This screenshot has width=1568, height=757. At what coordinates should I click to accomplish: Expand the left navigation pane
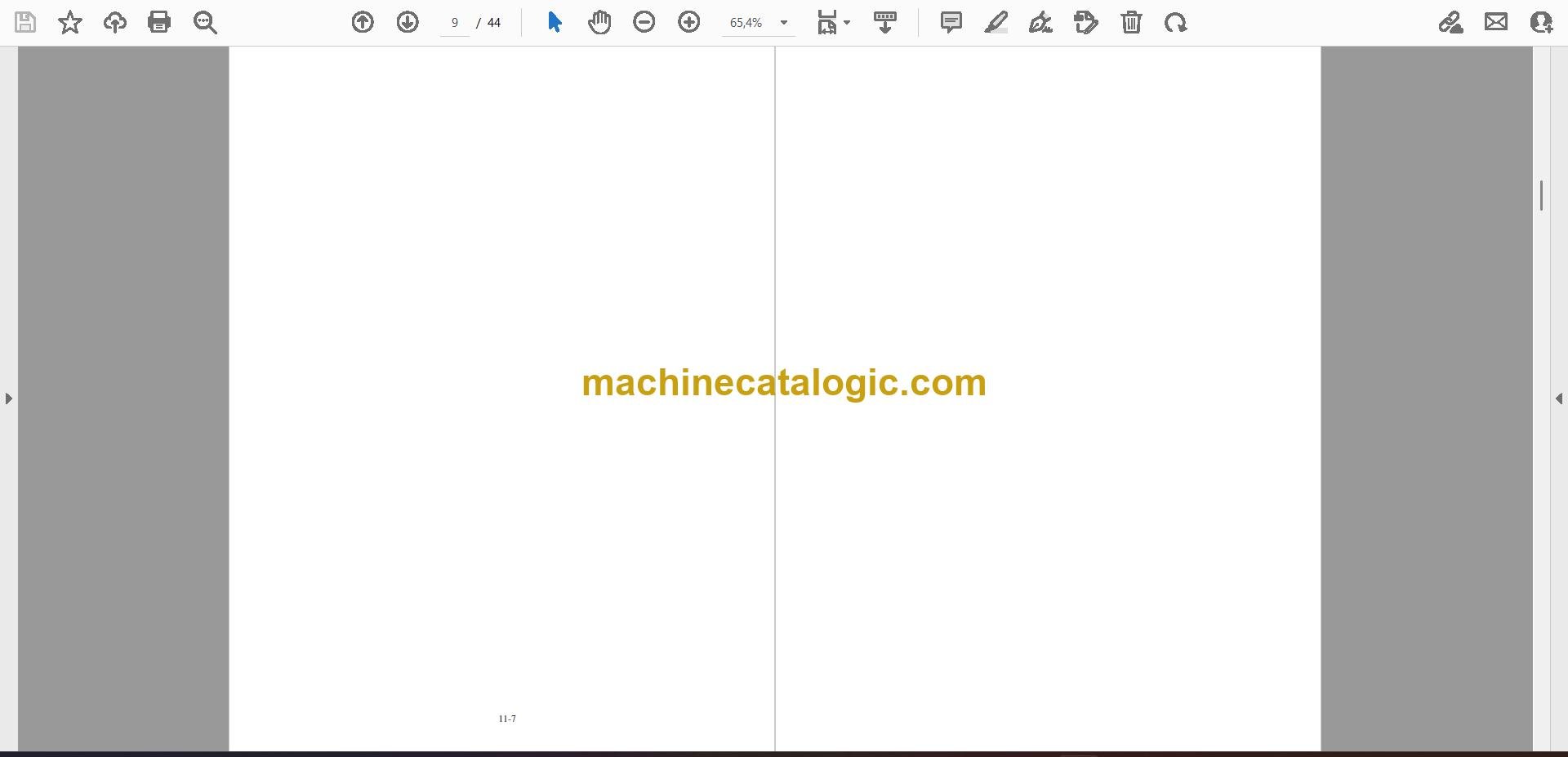tap(8, 399)
